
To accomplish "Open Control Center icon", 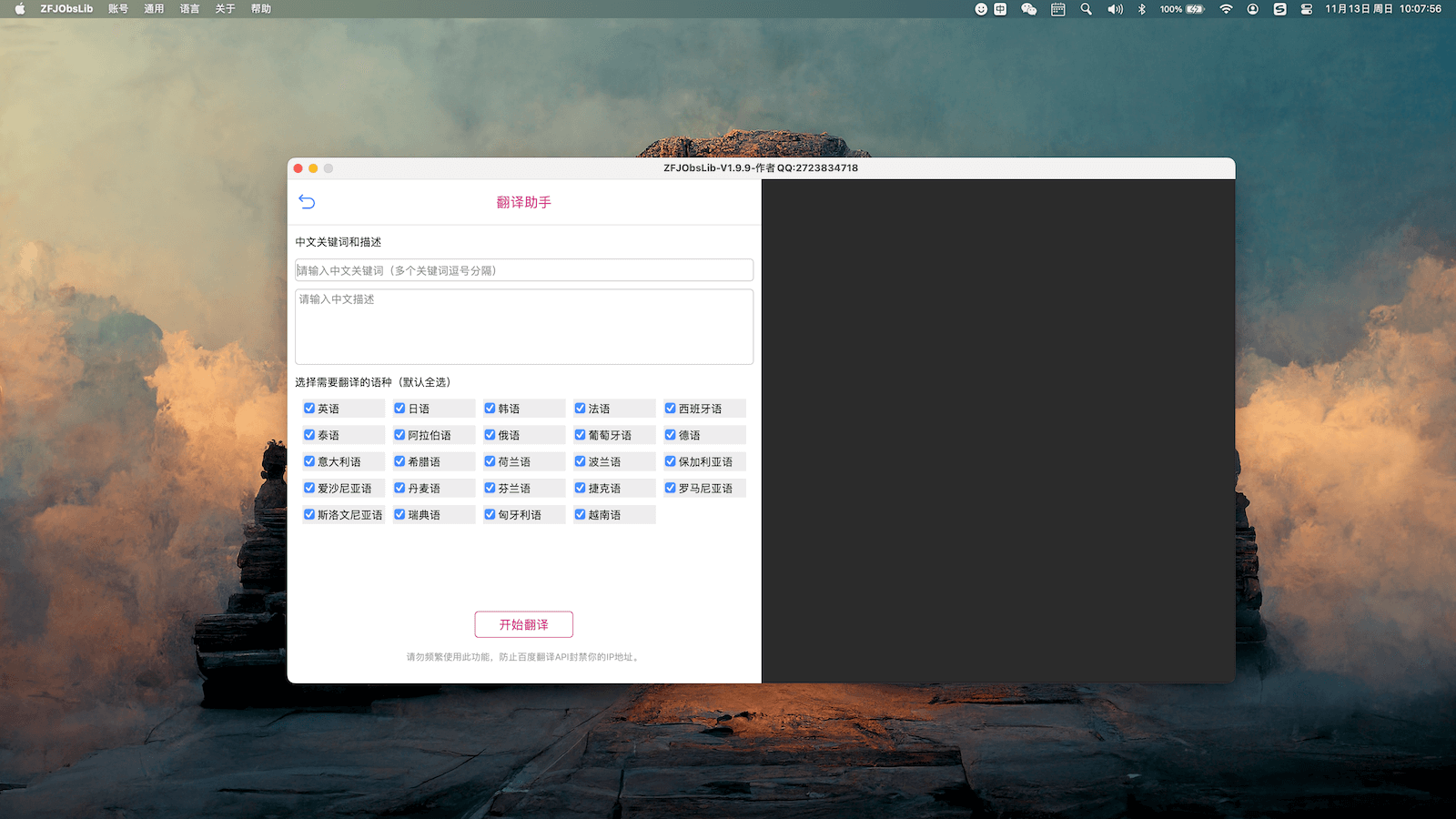I will 1306,9.
